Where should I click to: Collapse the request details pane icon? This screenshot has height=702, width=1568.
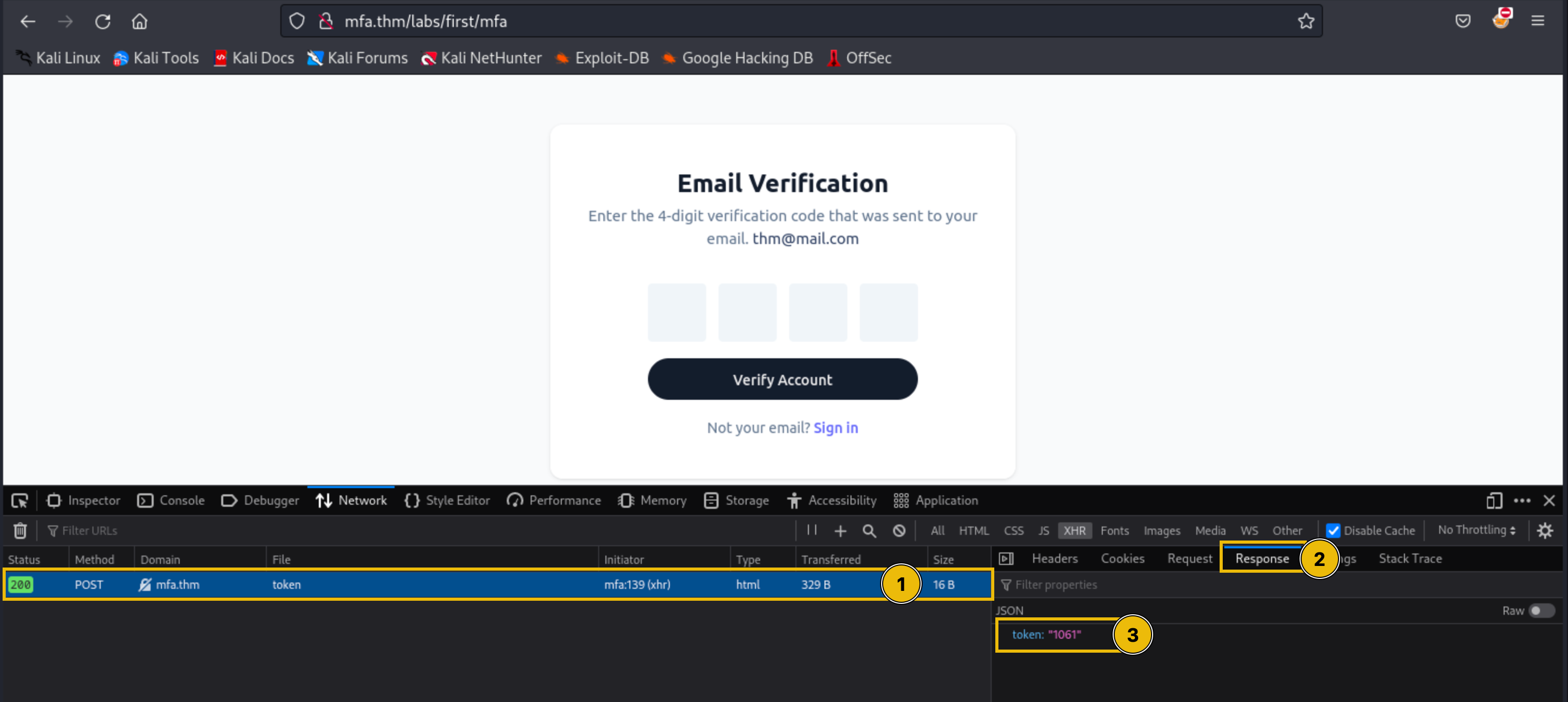pos(1006,558)
